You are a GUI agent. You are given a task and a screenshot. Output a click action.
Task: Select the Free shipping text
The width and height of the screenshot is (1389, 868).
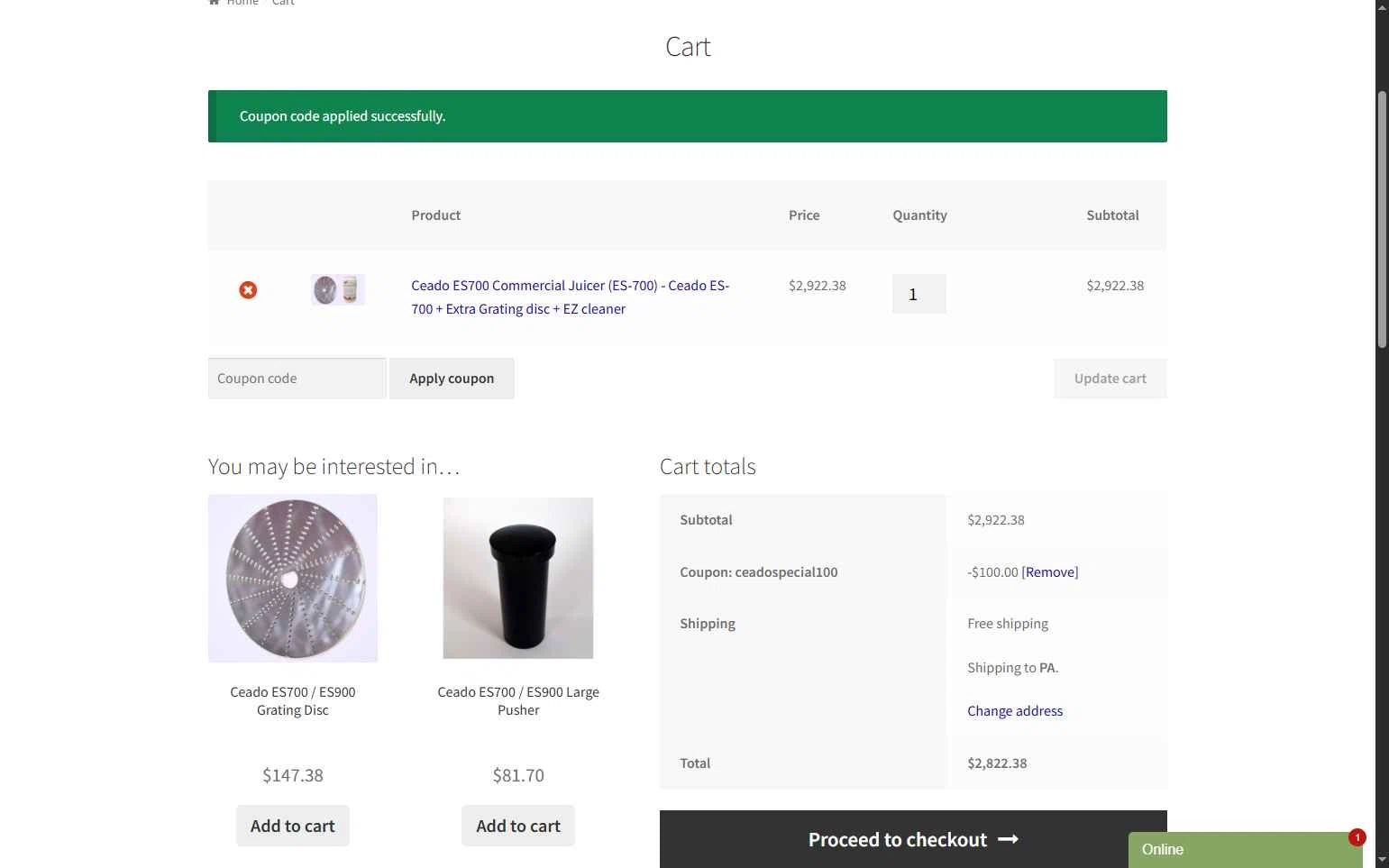[x=1008, y=624]
